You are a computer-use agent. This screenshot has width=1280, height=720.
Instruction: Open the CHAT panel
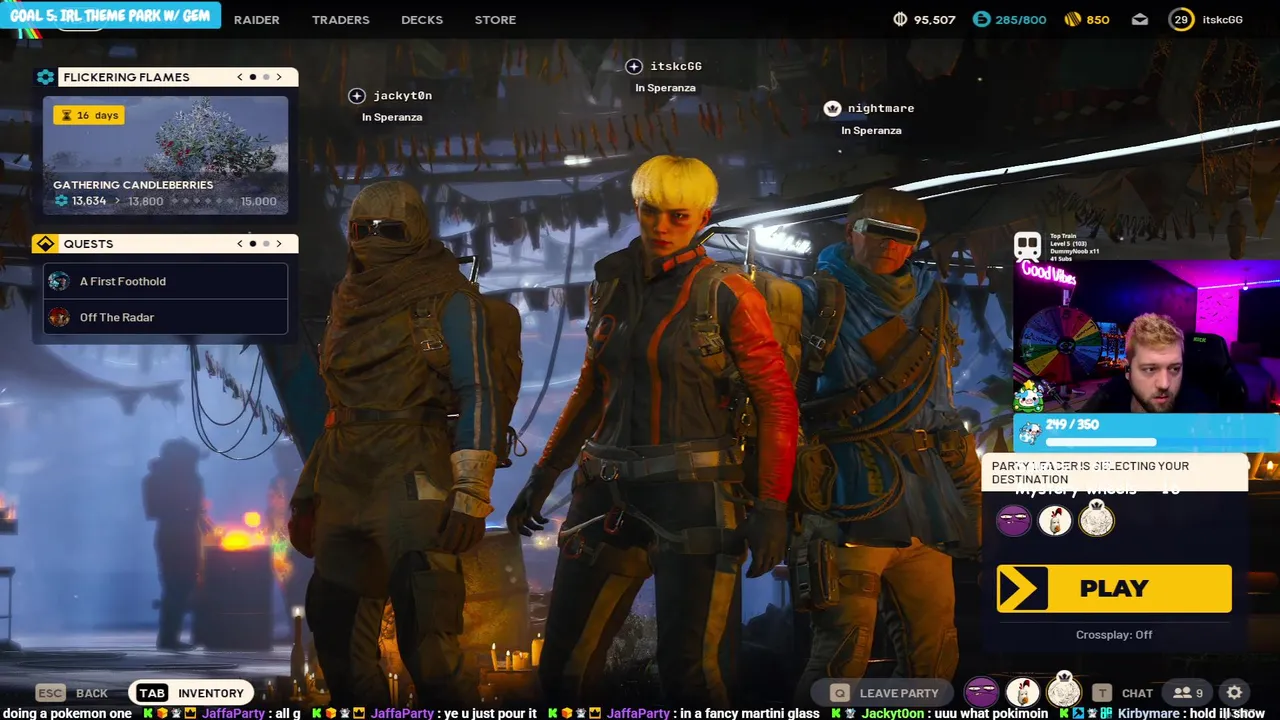click(1137, 693)
